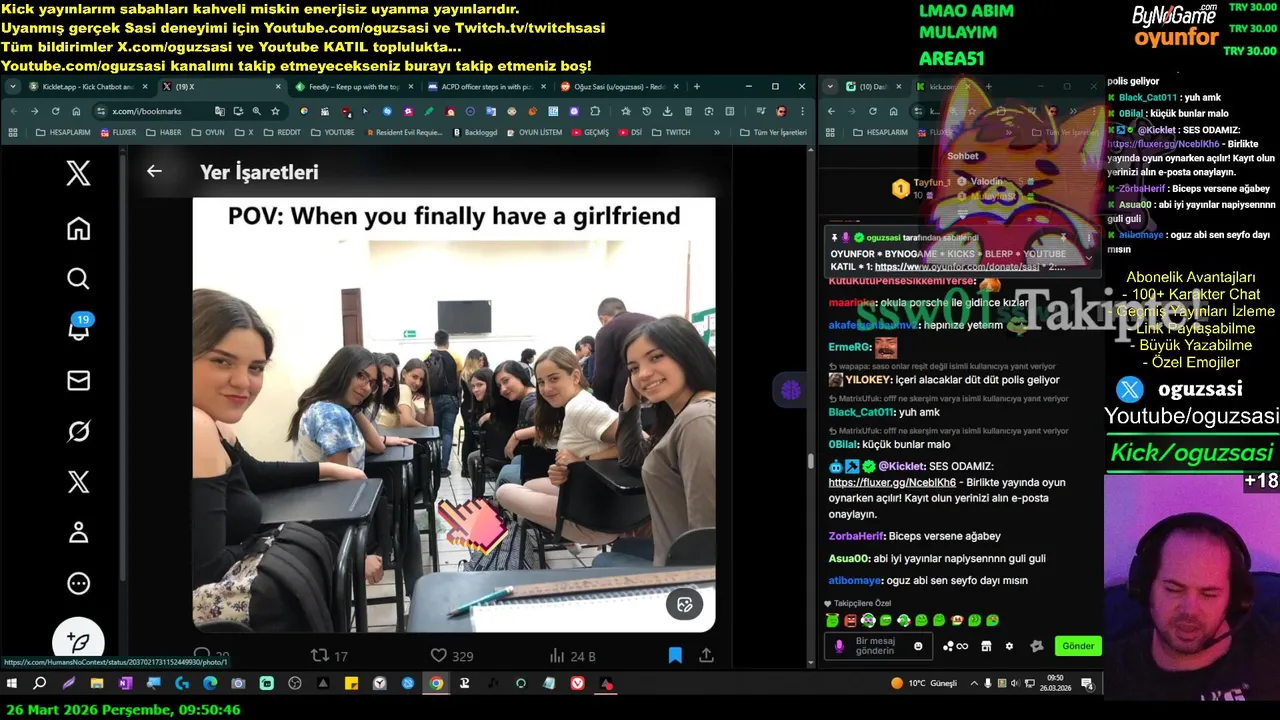1280x720 pixels.
Task: Open the More circle menu in X sidebar
Action: click(78, 583)
